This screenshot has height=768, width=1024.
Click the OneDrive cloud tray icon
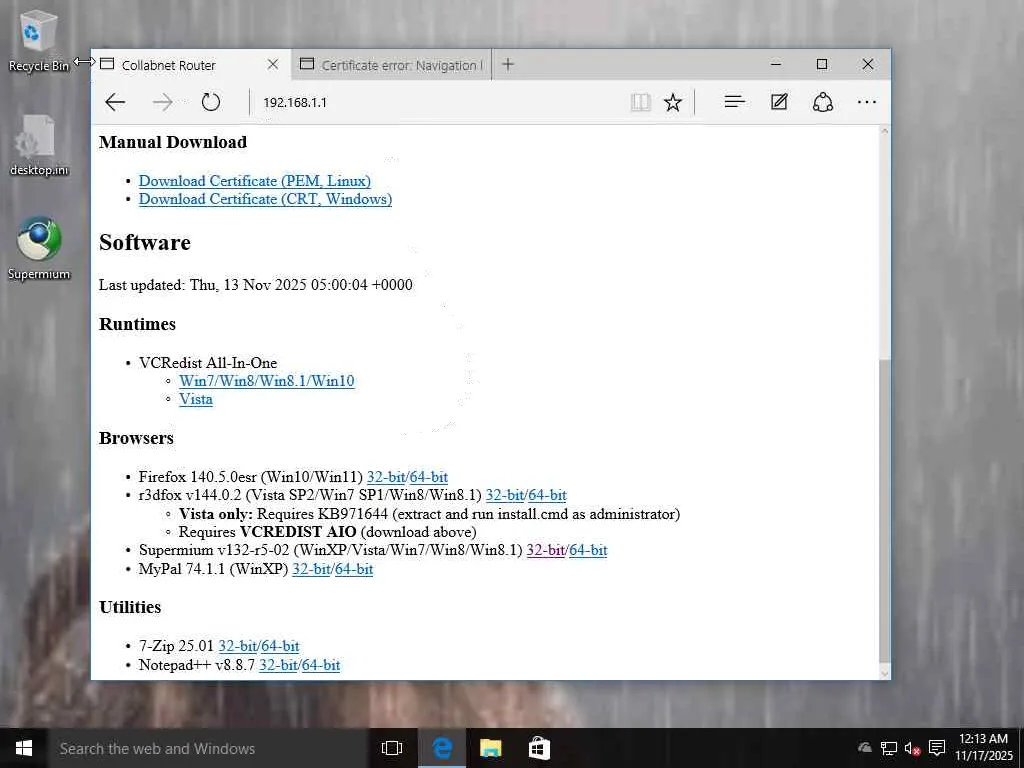[865, 748]
